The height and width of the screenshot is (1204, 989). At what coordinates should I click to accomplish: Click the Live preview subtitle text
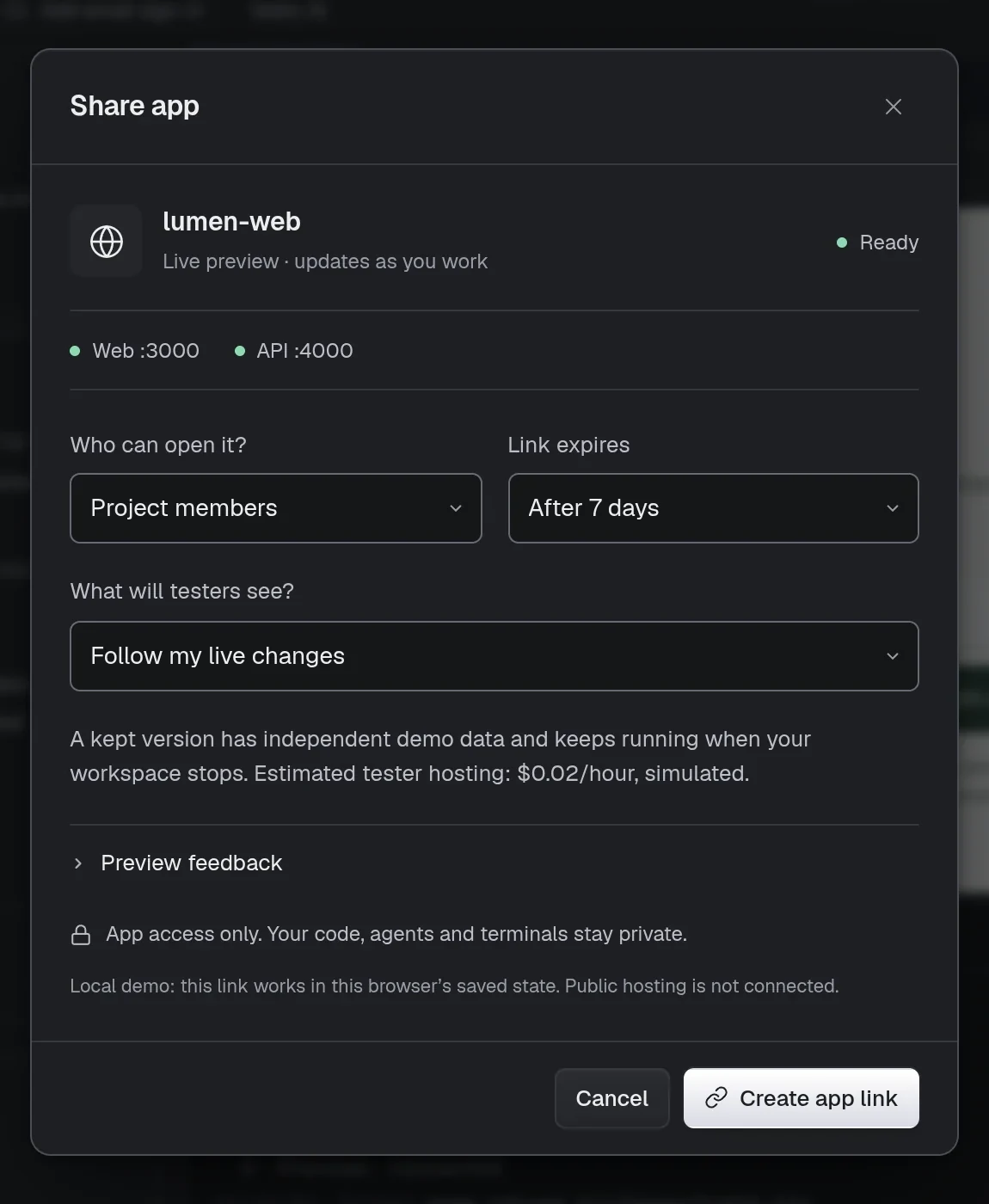click(325, 261)
